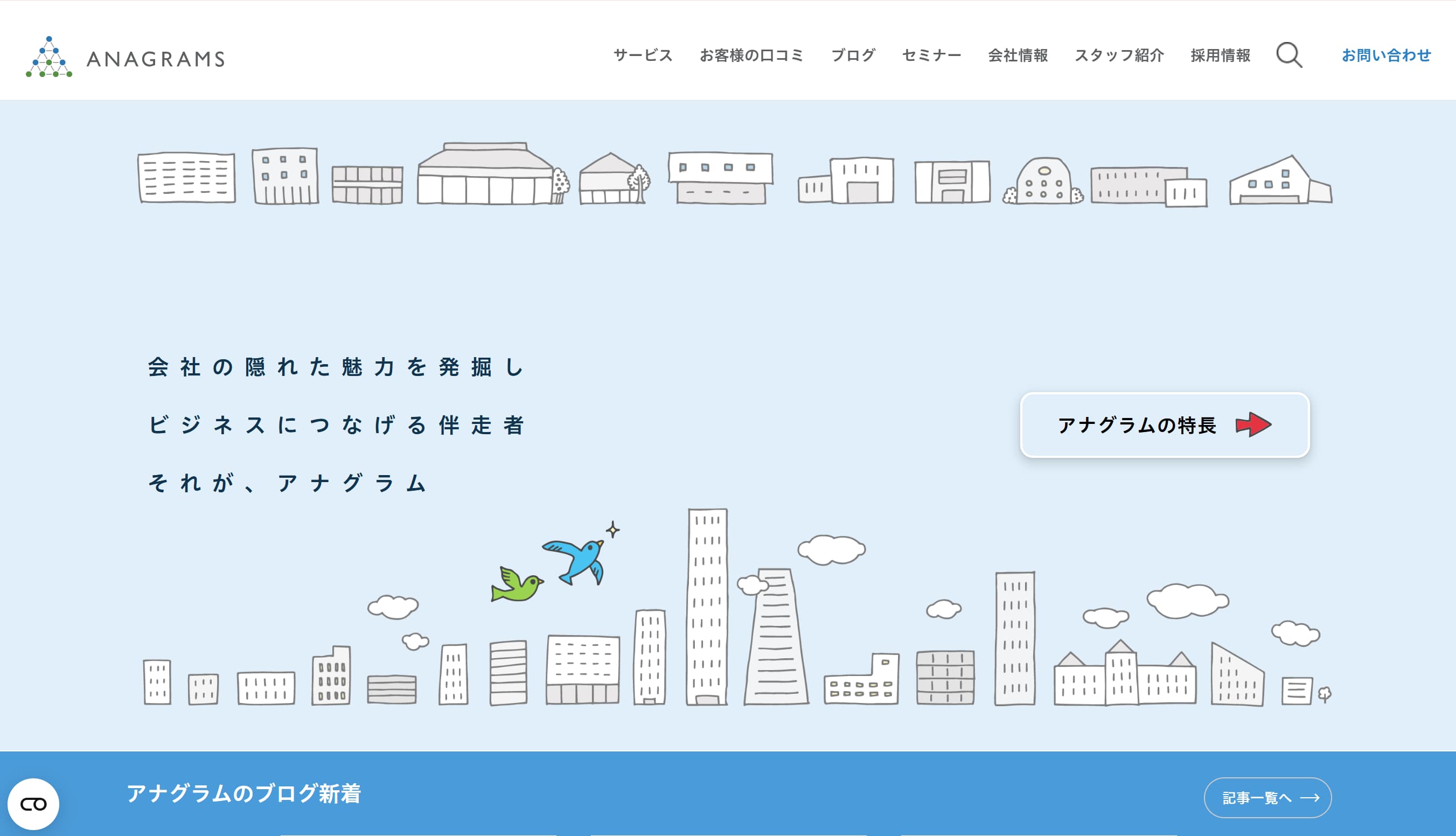Open the お客様の口コミ menu item
Image resolution: width=1456 pixels, height=836 pixels.
click(x=751, y=55)
